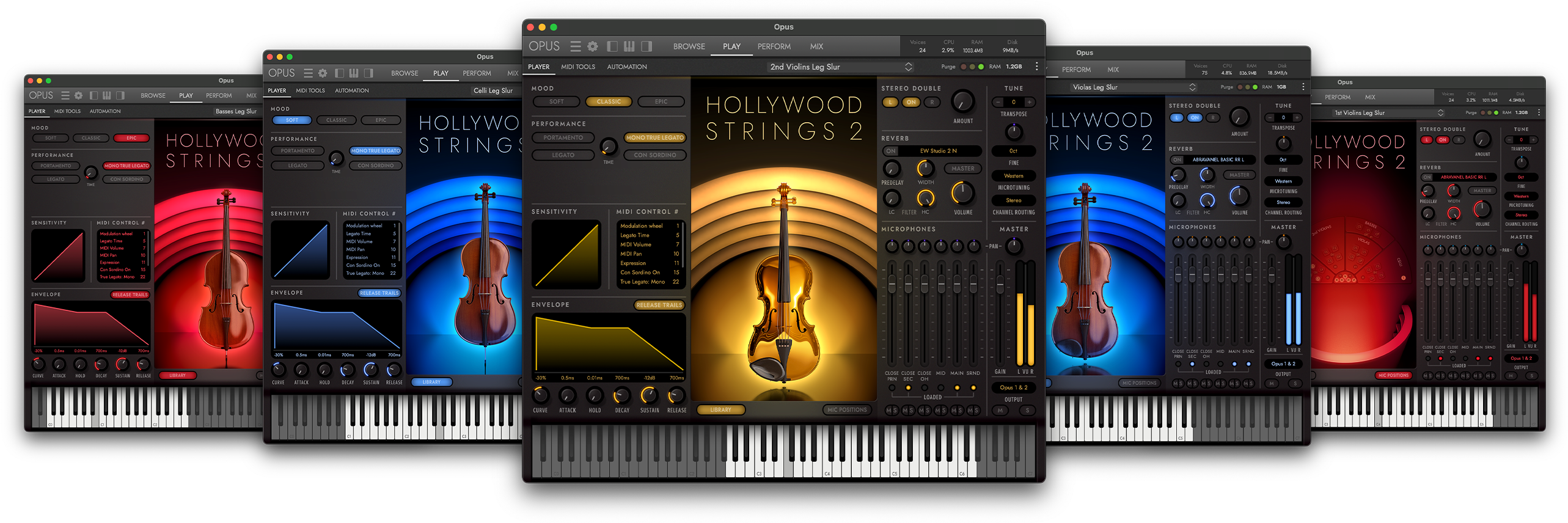1568x523 pixels.
Task: Switch to MIDI Tools tab in 2nd Violins window
Action: coord(577,67)
